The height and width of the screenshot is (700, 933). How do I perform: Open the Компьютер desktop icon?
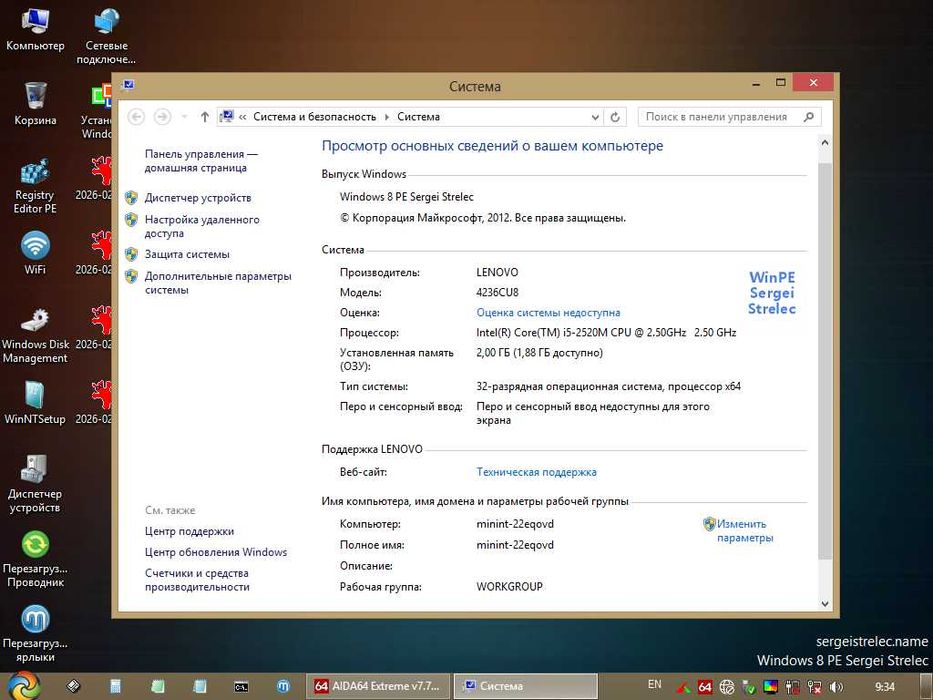(35, 29)
